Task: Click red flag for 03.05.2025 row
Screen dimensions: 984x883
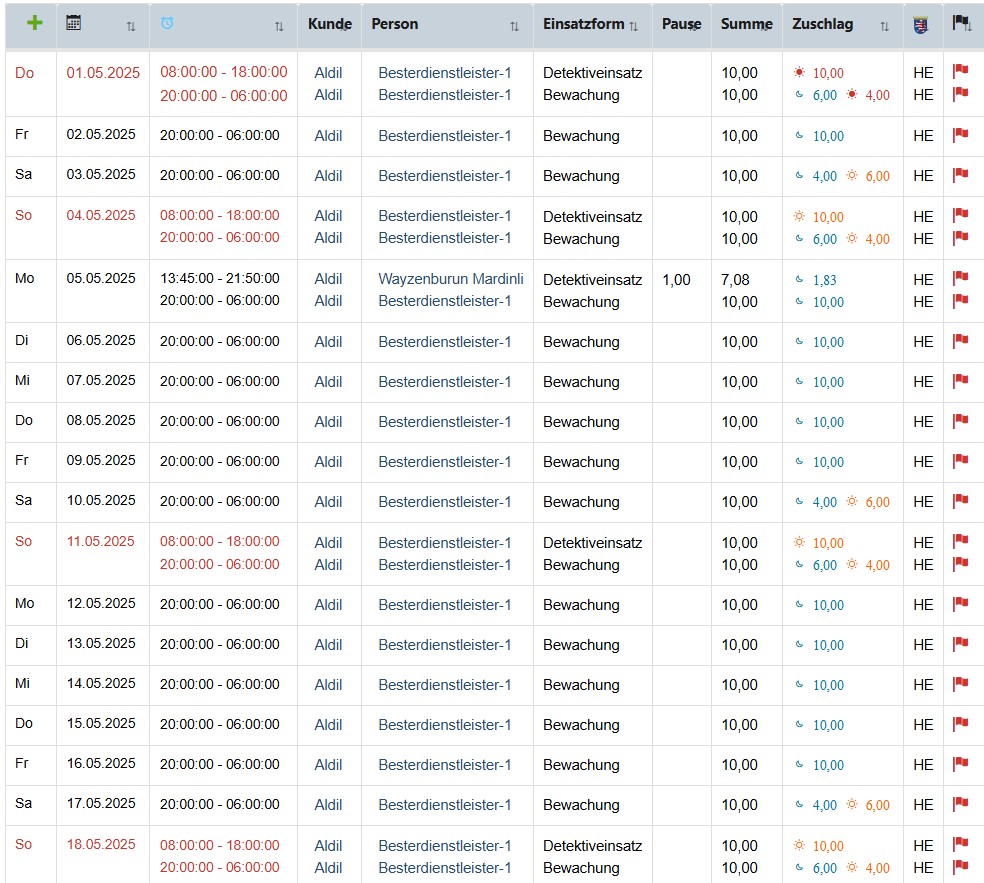Action: pos(960,174)
